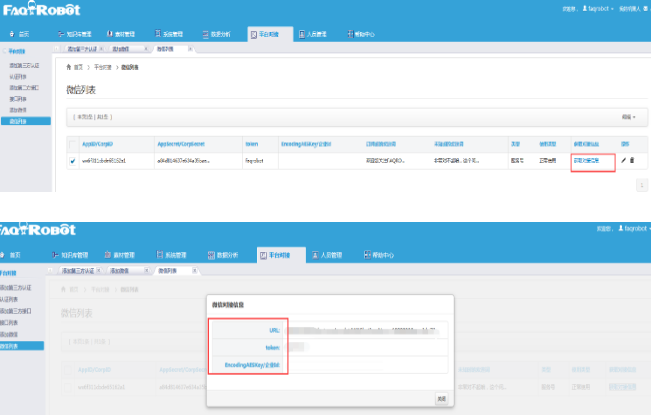Viewport: 651px width, 415px height.
Task: Click the EncodingAESKey column header in upper table
Action: [306, 144]
